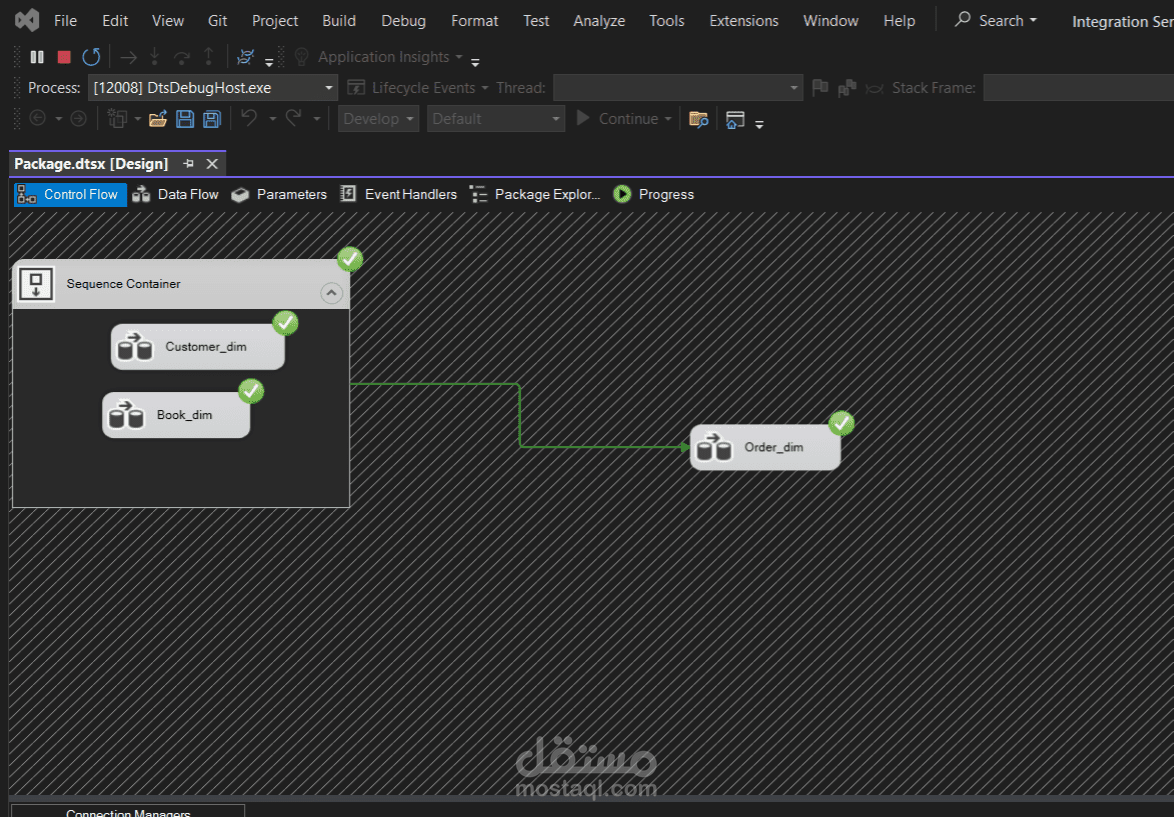Click the New Project toolbar icon
The image size is (1174, 817).
[117, 118]
